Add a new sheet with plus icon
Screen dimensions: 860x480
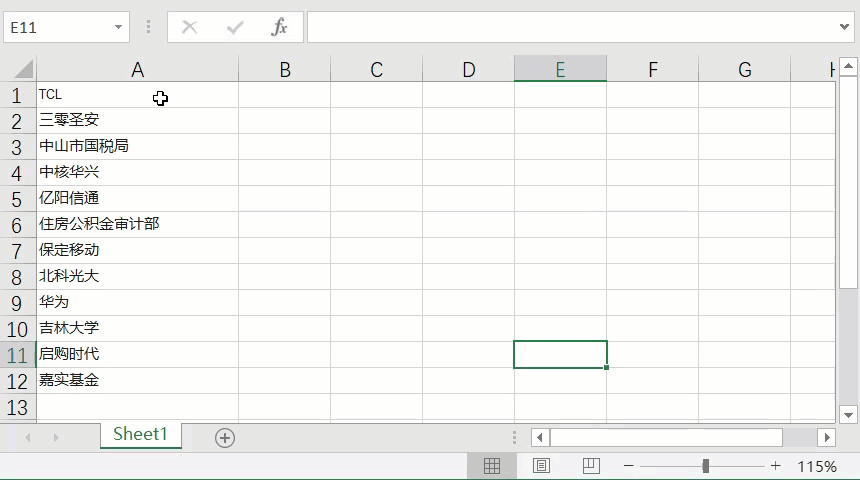click(x=225, y=438)
